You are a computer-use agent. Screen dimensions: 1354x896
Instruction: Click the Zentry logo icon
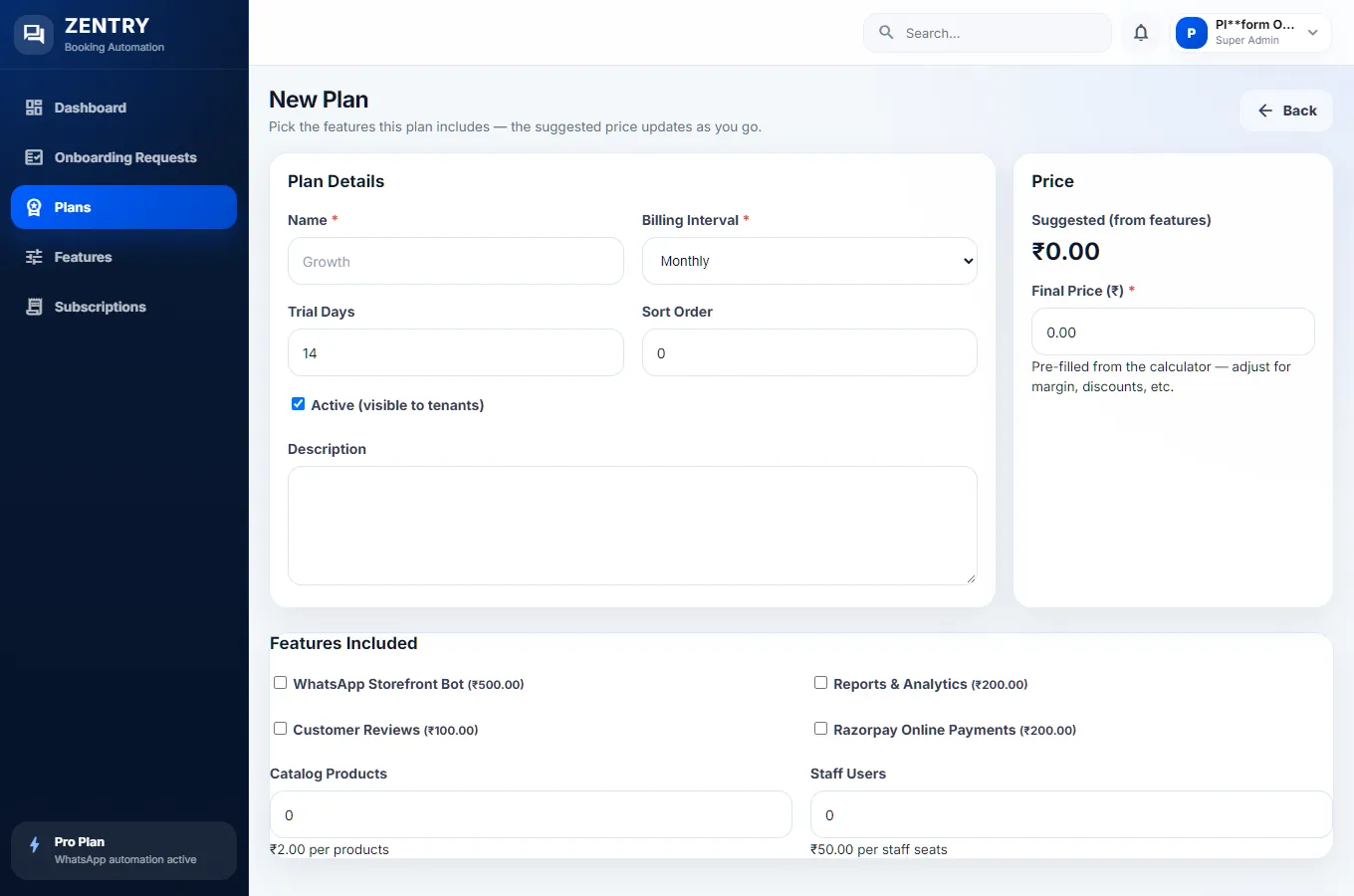coord(34,35)
